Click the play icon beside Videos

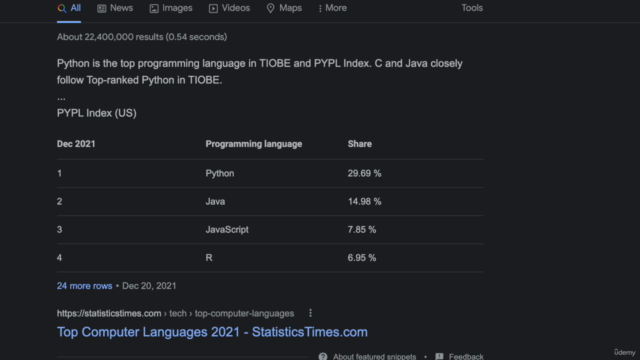point(213,9)
